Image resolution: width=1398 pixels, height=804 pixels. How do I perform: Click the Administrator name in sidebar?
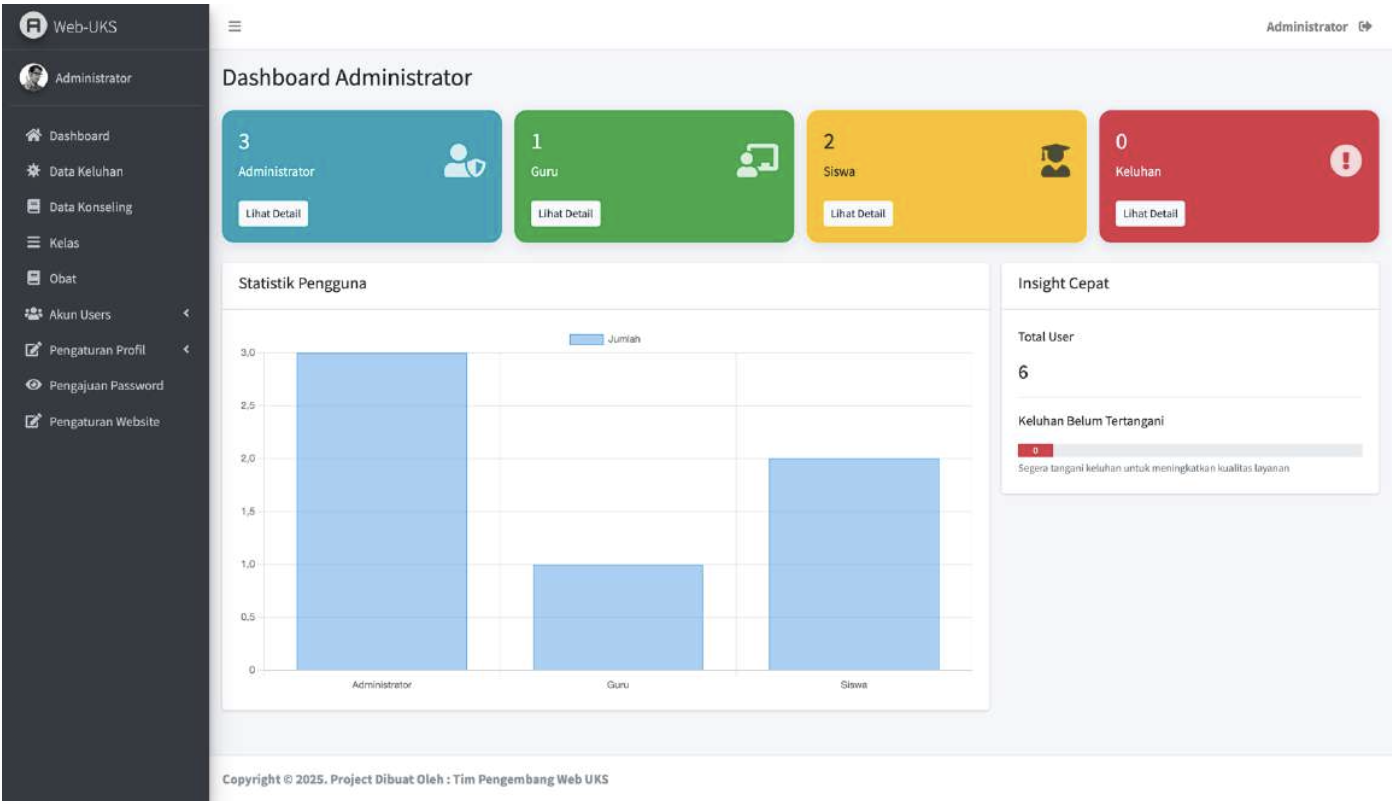[93, 78]
